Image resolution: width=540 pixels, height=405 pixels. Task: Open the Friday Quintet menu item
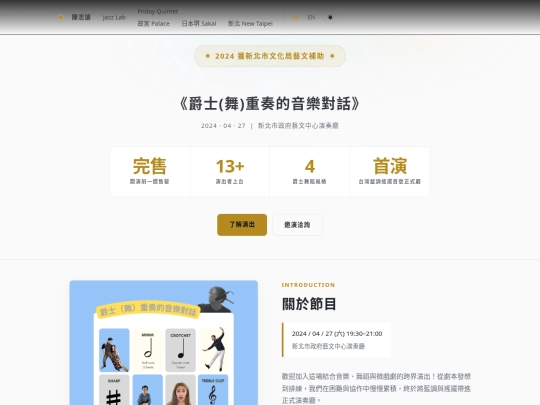pos(158,11)
